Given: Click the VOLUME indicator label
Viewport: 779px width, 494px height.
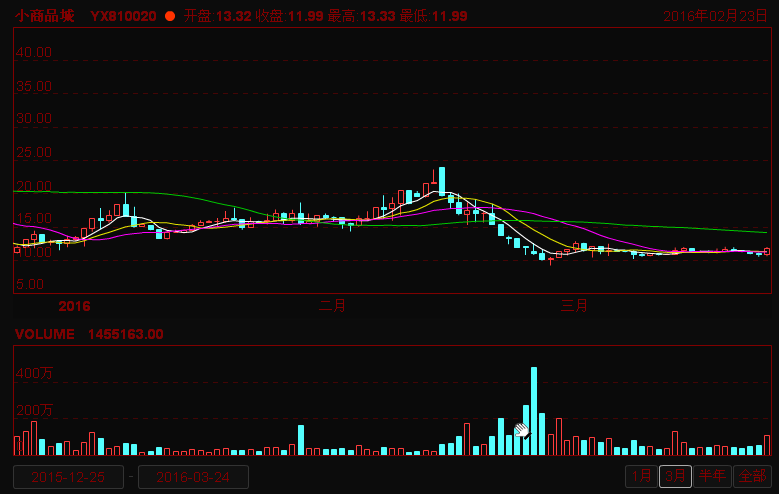Looking at the screenshot, I should 44,334.
